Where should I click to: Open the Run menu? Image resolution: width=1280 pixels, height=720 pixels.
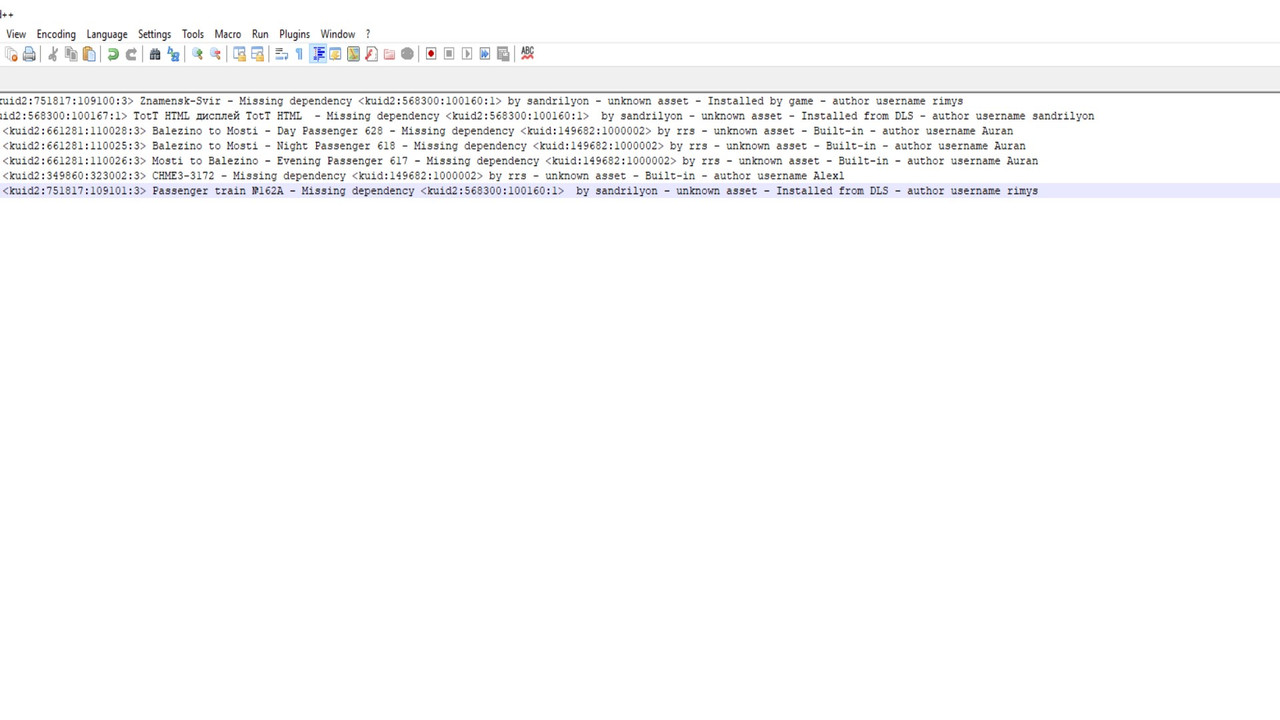pyautogui.click(x=260, y=34)
